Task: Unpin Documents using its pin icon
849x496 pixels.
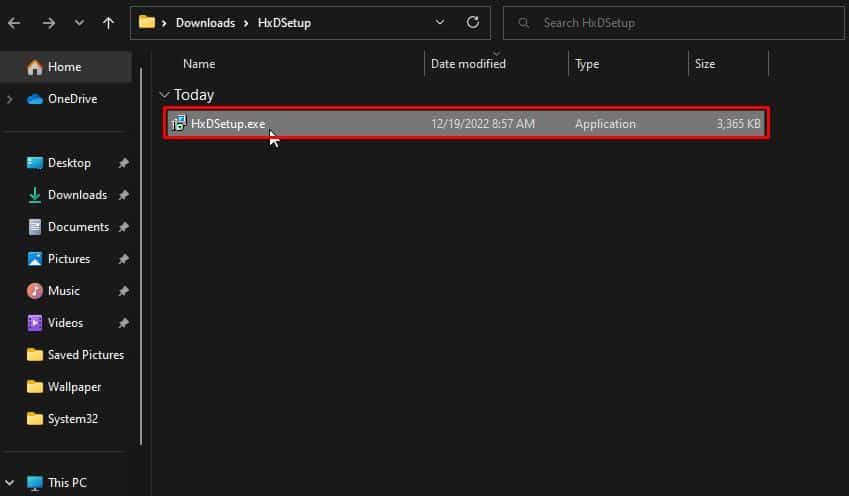Action: pos(123,227)
